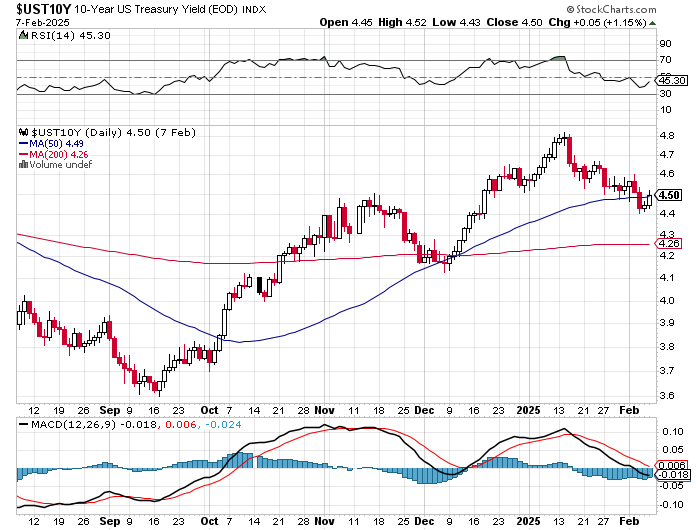Click the 30 label on RSI axis
Image resolution: width=700 pixels, height=530 pixels.
[x=665, y=94]
